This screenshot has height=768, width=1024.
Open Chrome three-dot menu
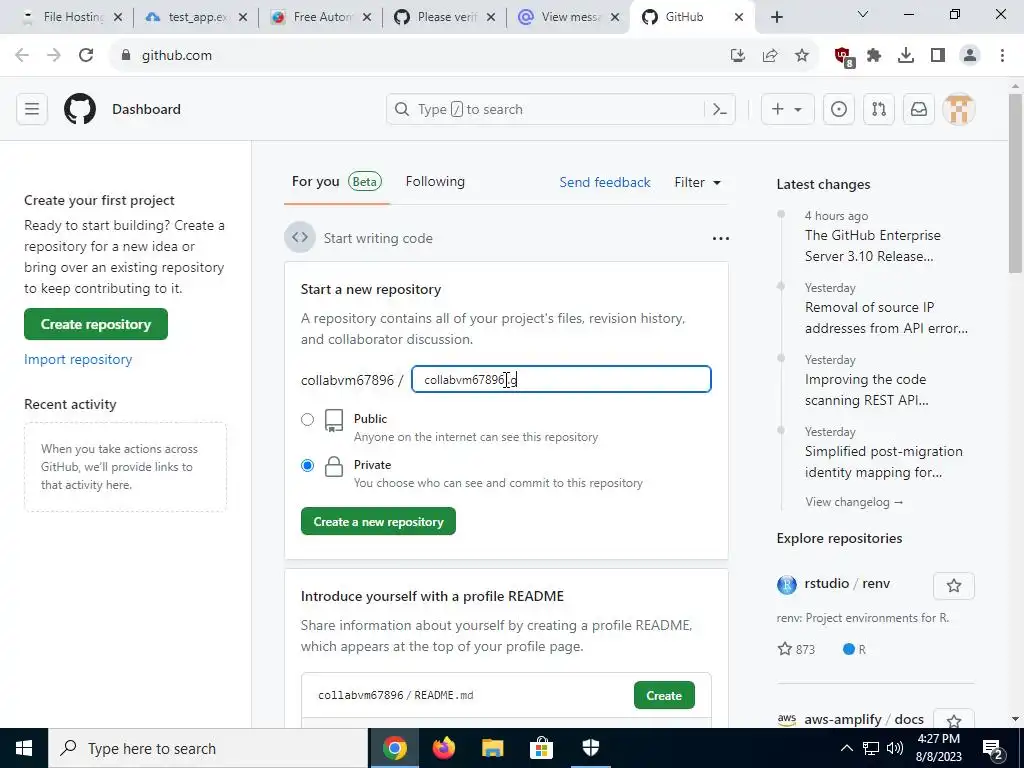[x=1002, y=56]
